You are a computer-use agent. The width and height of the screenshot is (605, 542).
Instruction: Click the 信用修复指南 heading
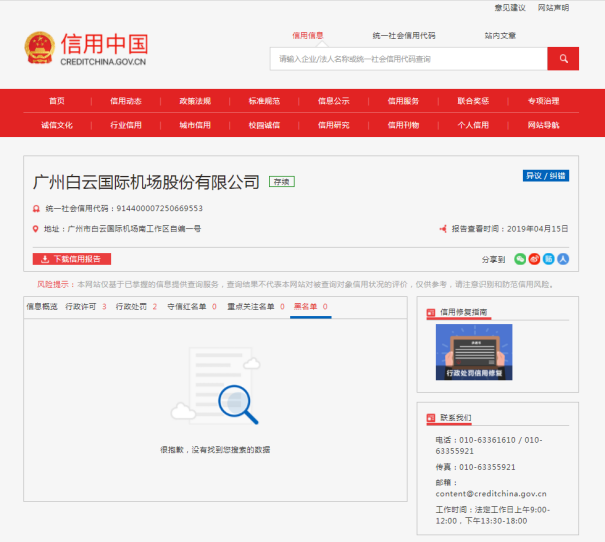pos(463,312)
